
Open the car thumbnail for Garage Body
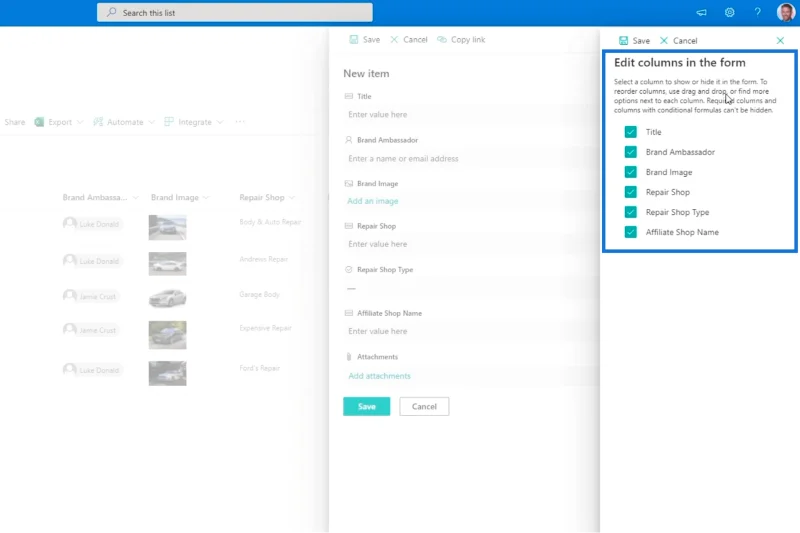click(167, 298)
